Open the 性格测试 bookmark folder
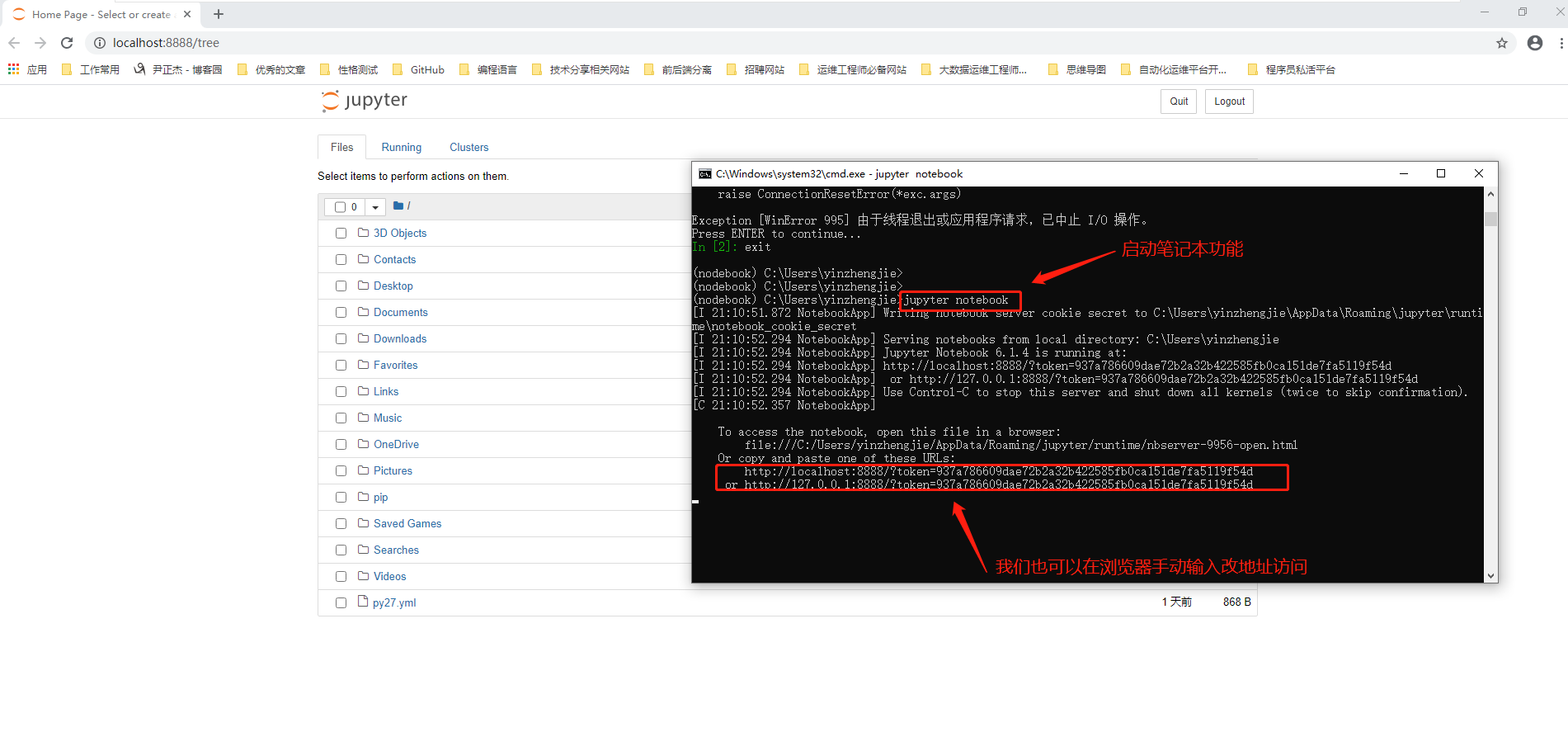 tap(349, 69)
